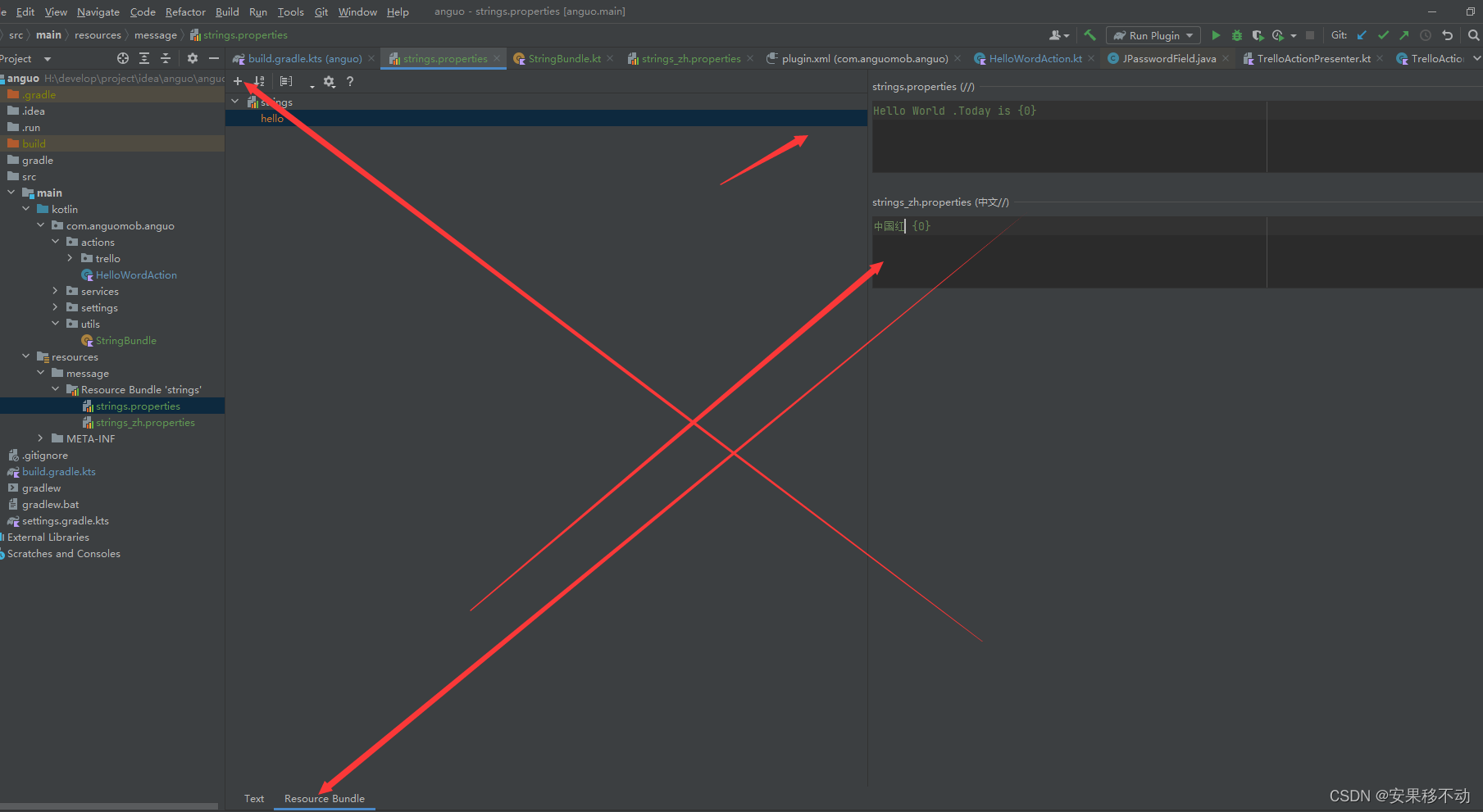
Task: Select project files with the crosshair locate icon
Action: click(122, 58)
